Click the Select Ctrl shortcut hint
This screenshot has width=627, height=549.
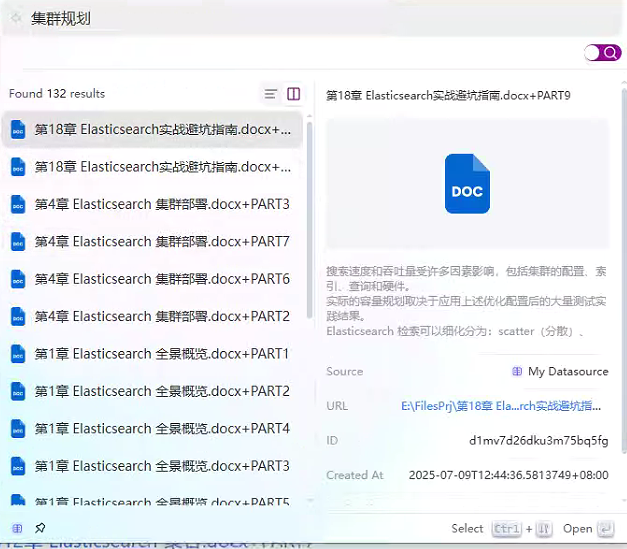[502, 529]
